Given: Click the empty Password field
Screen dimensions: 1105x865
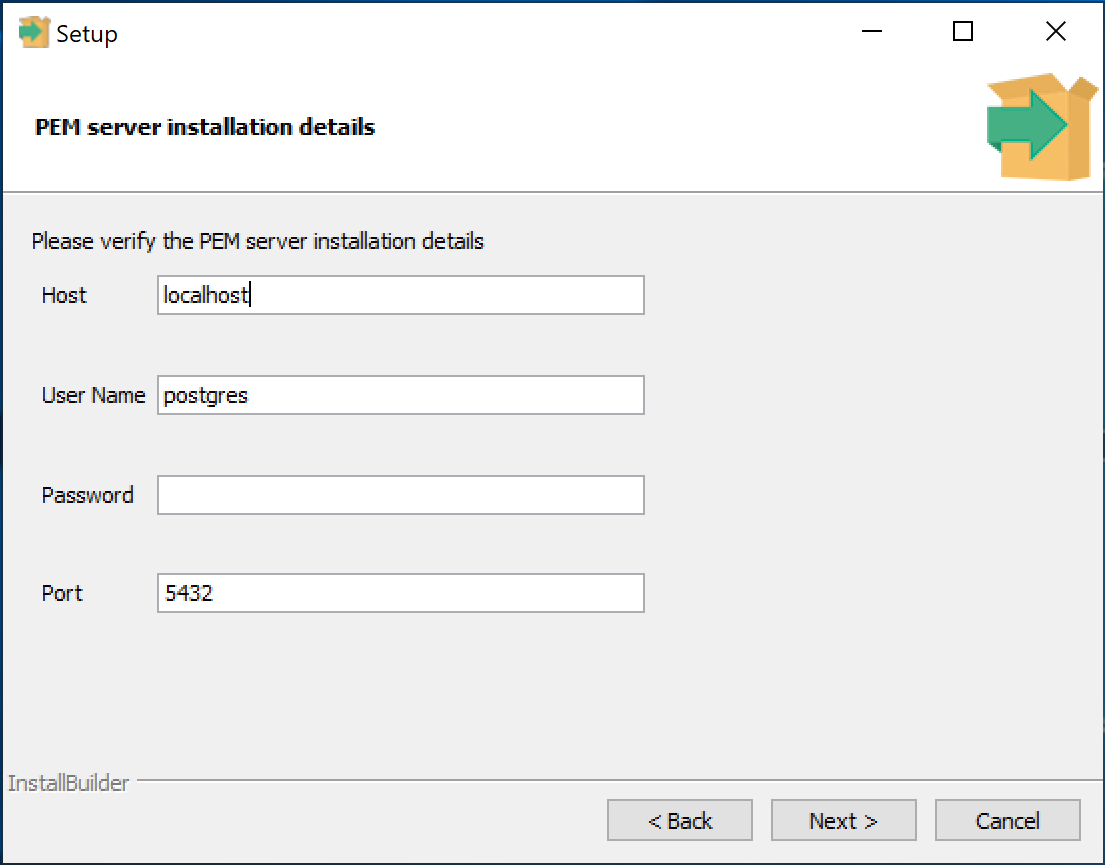Looking at the screenshot, I should (400, 495).
